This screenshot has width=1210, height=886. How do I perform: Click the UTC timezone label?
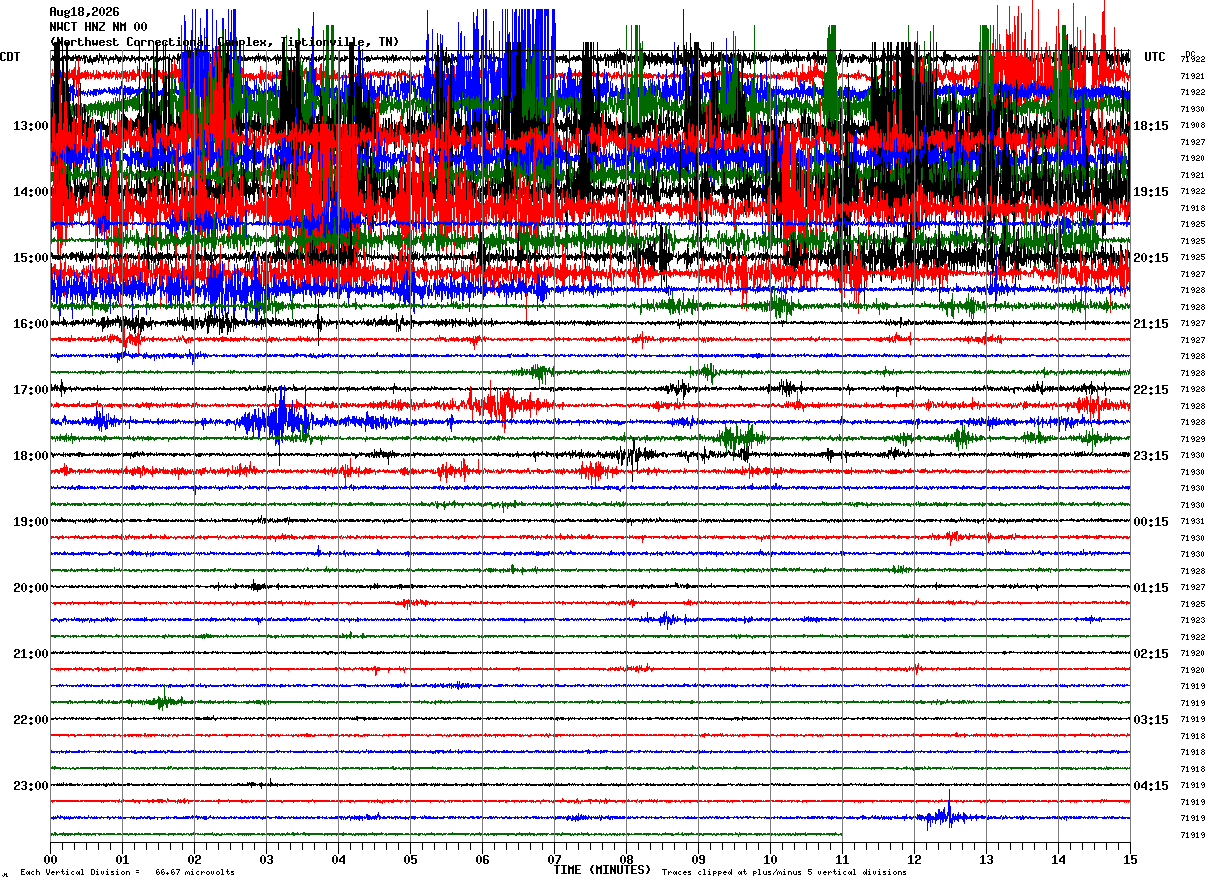(x=1155, y=57)
